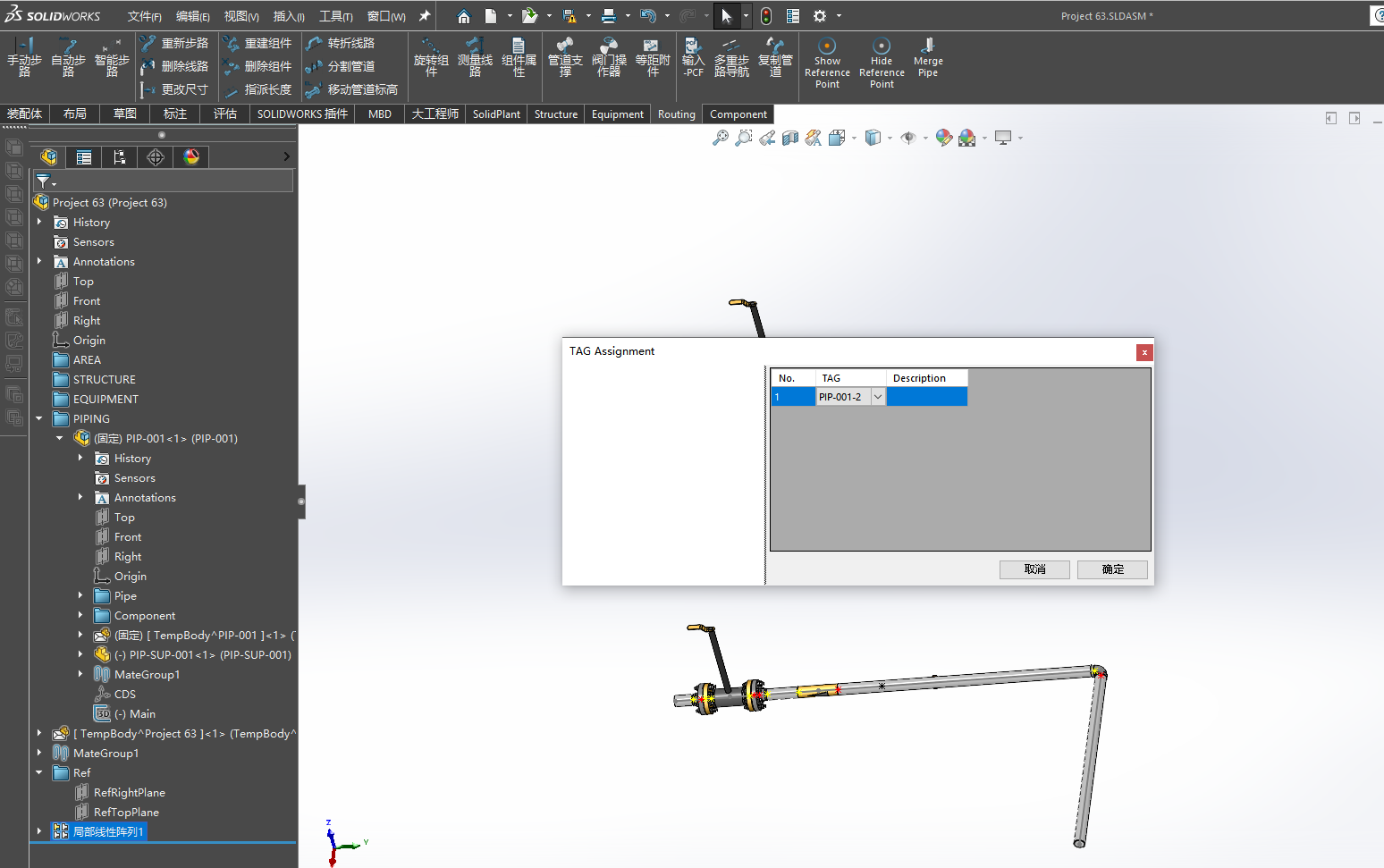Click Hide Reference Point tool
This screenshot has height=868, width=1384.
click(x=882, y=63)
